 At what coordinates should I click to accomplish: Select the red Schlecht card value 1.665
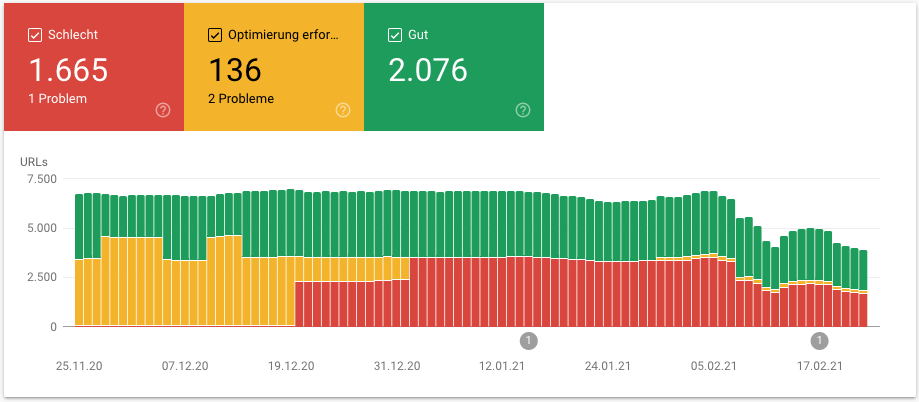(x=68, y=70)
